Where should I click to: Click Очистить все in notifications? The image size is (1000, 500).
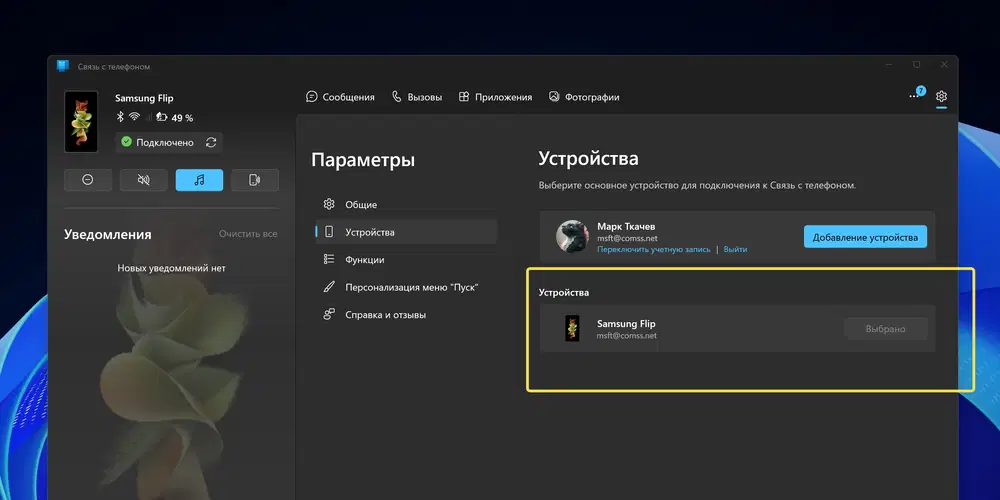248,234
